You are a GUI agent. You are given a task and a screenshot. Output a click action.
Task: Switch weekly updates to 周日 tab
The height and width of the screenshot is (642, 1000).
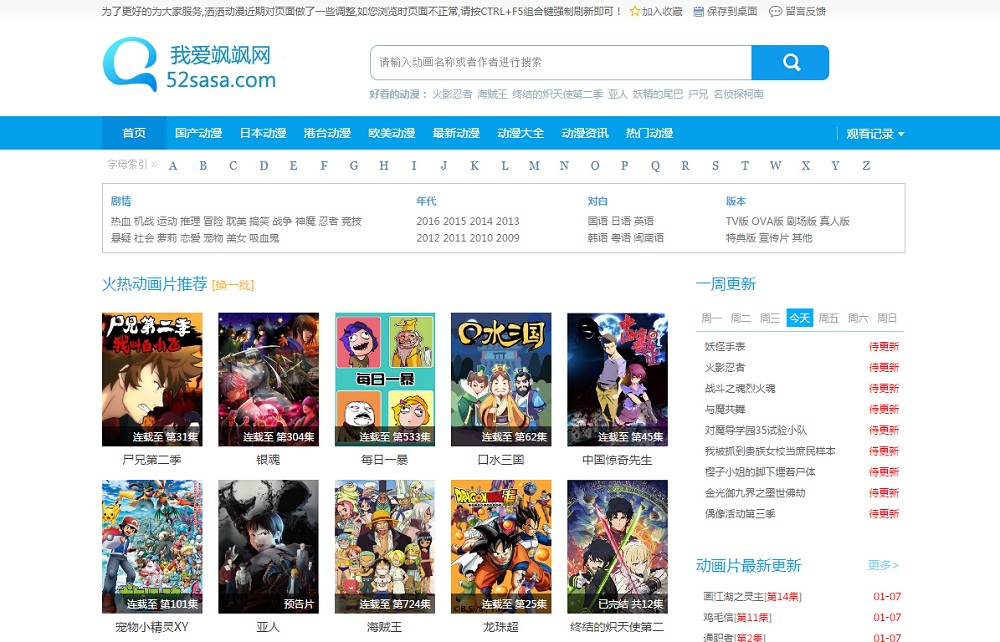click(x=887, y=317)
